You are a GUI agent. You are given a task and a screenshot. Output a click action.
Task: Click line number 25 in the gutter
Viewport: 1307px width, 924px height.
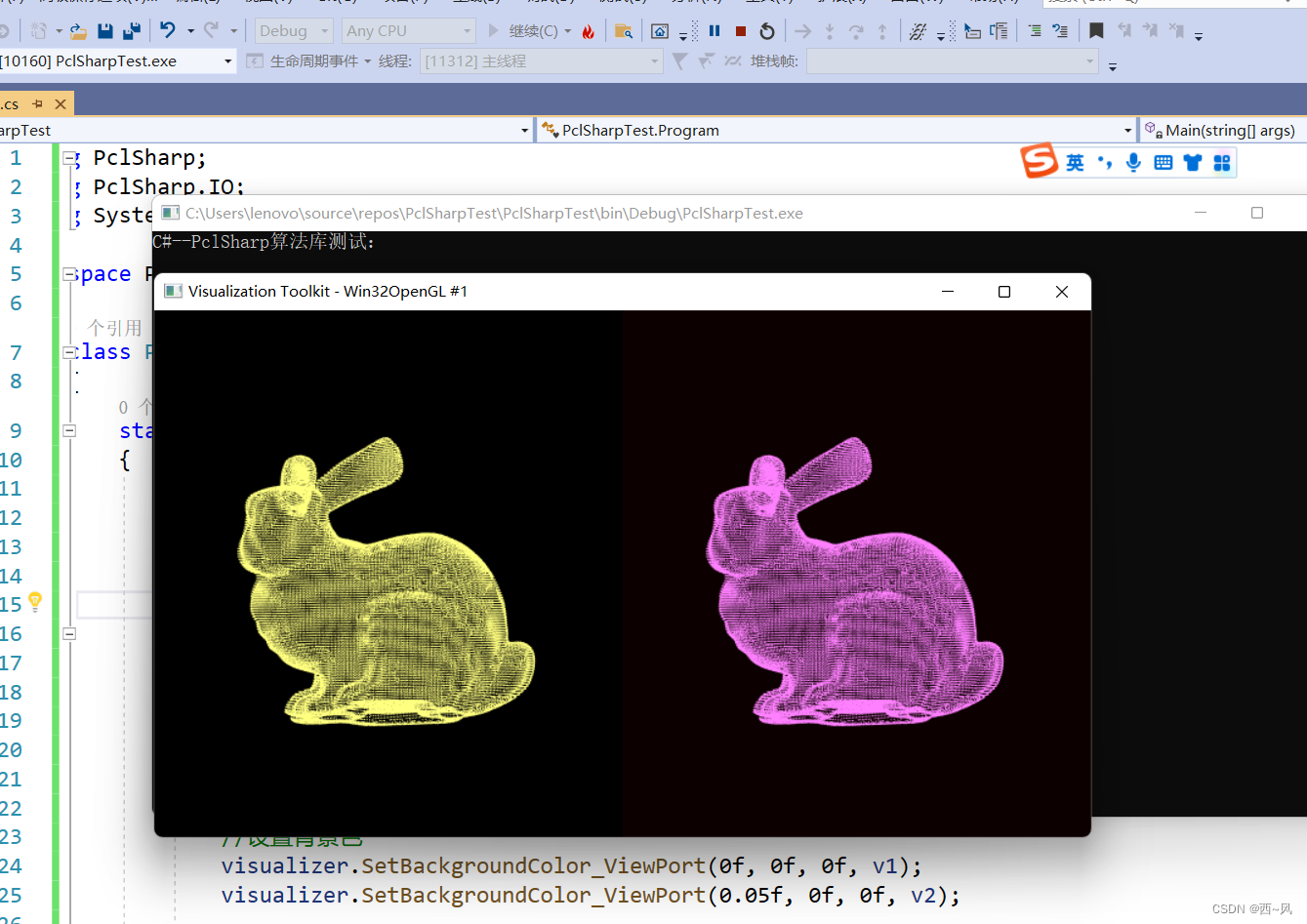[12, 896]
